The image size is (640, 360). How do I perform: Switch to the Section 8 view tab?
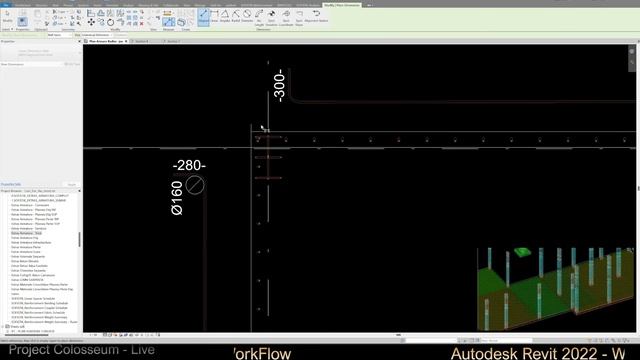[142, 41]
